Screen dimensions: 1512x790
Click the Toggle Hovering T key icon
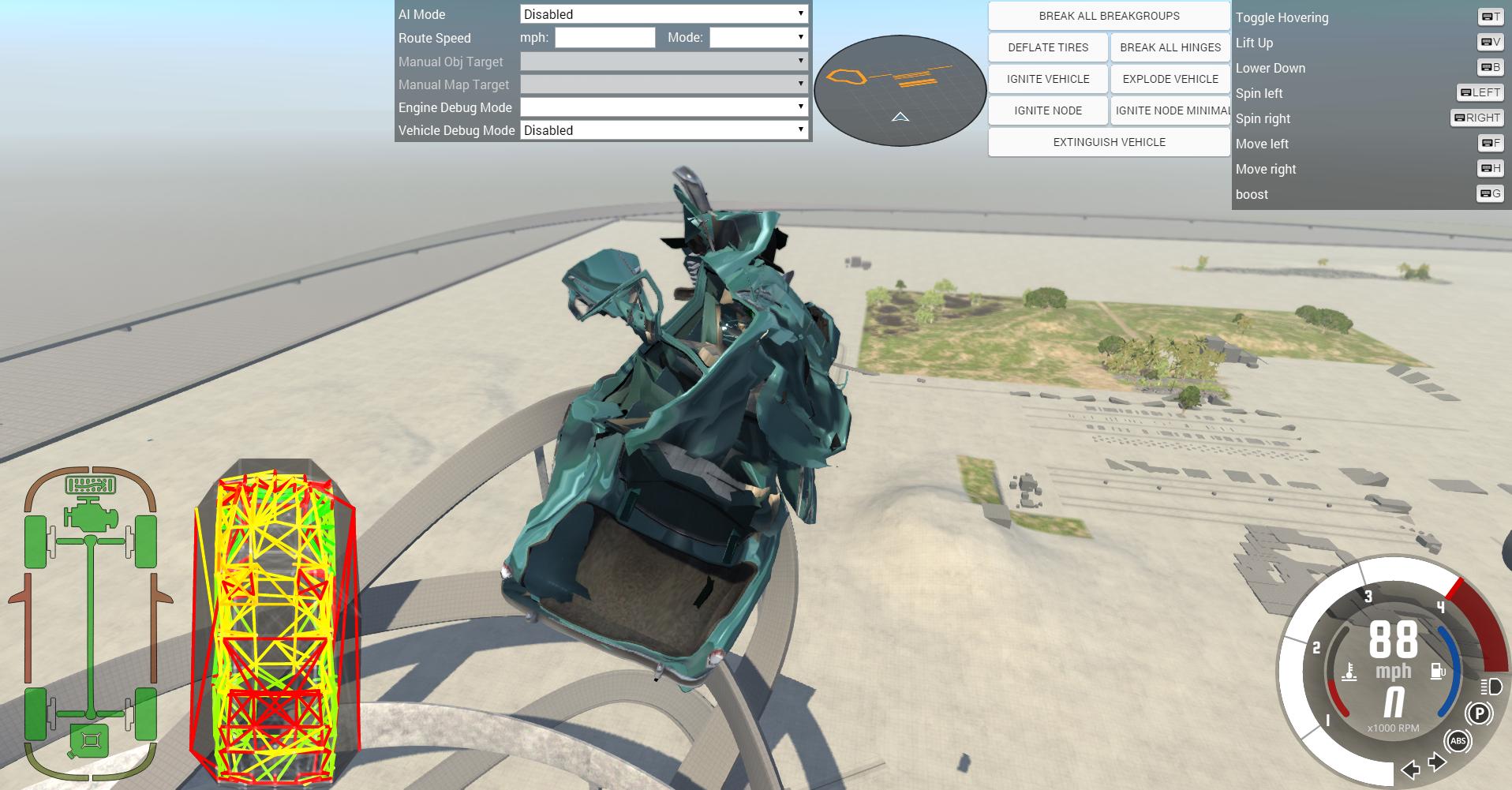pyautogui.click(x=1490, y=17)
